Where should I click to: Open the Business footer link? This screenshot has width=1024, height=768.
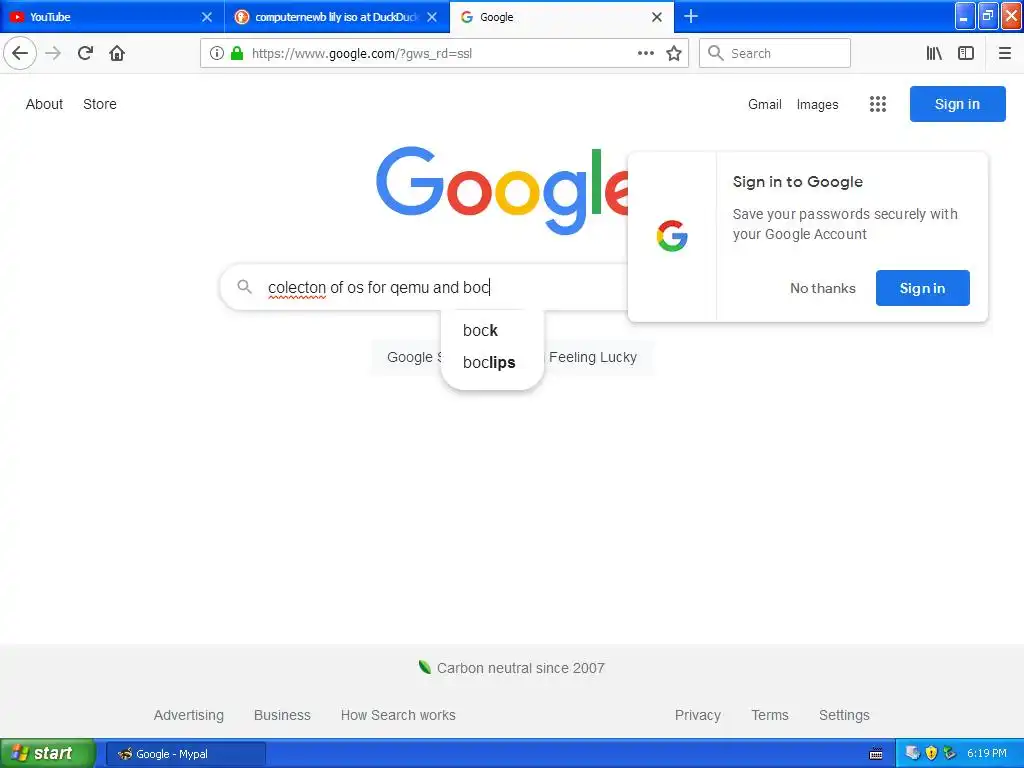click(x=282, y=715)
